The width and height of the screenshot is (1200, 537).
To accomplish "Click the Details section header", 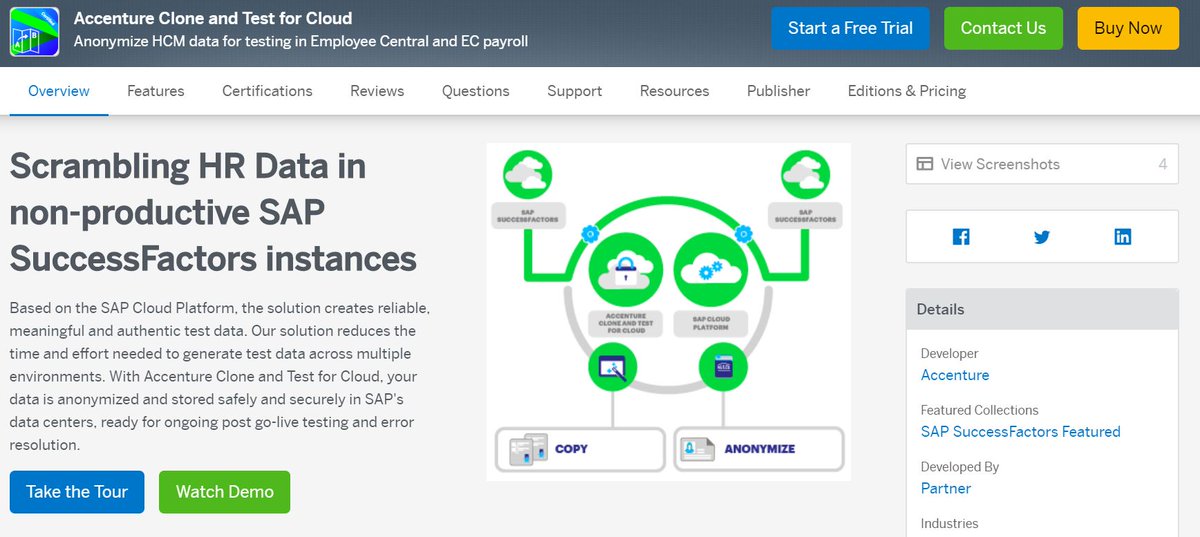I will pyautogui.click(x=1042, y=309).
